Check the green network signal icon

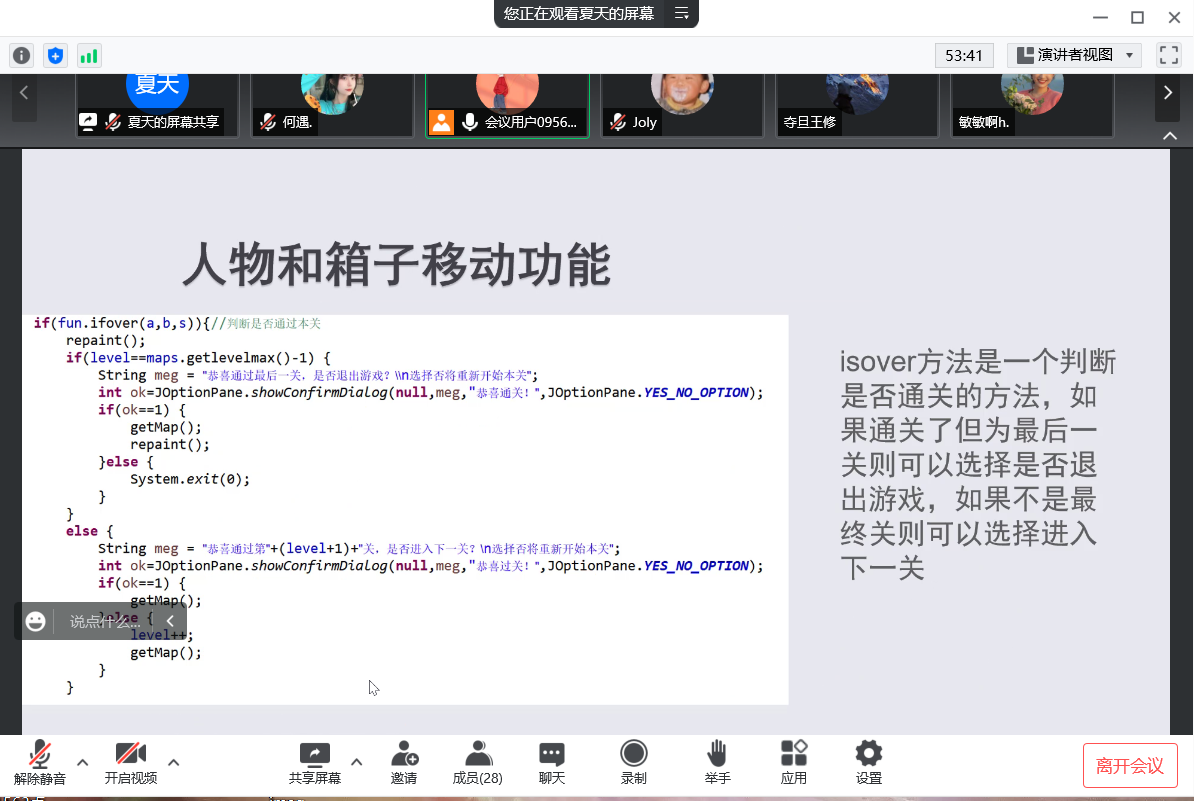[x=89, y=55]
